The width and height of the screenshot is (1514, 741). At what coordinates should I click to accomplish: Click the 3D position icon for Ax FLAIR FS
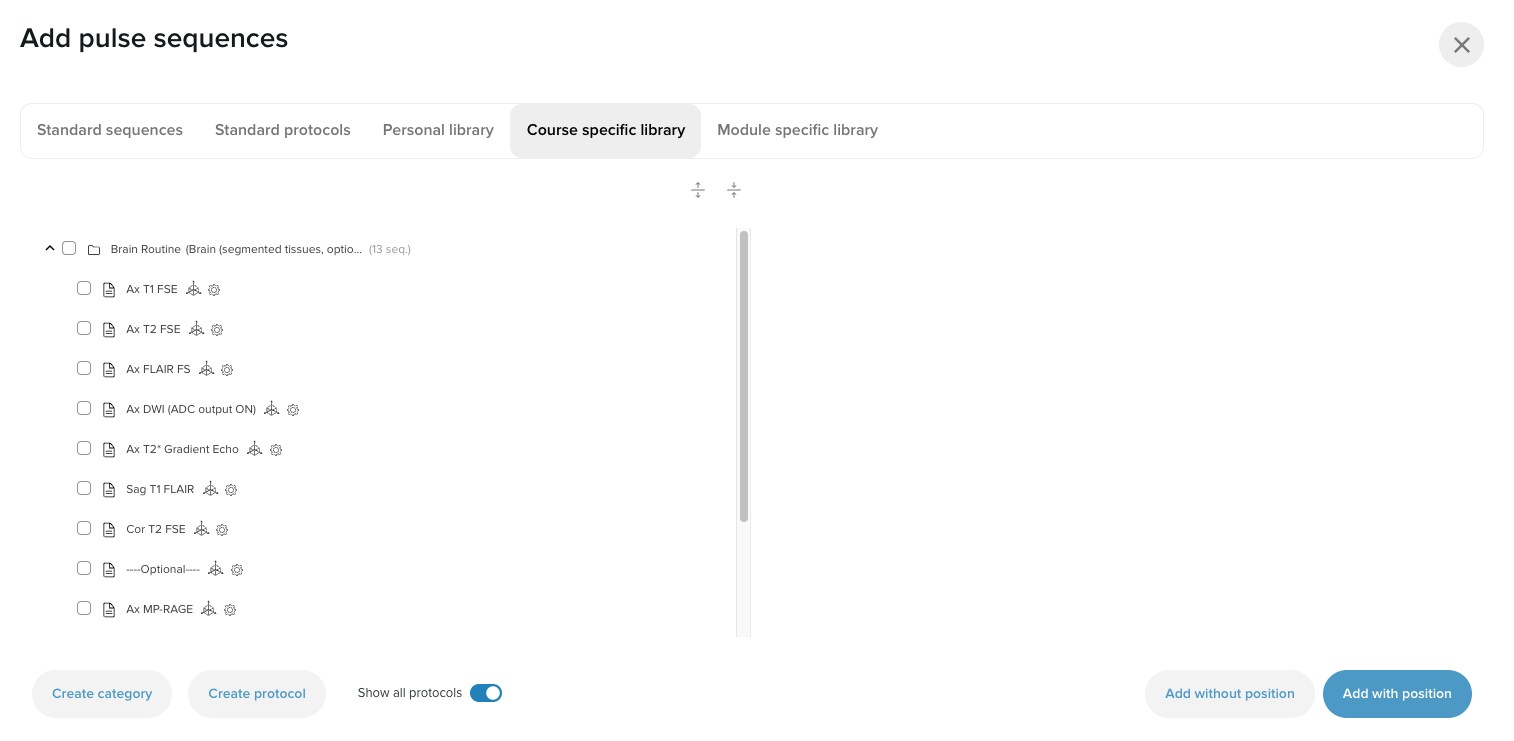[x=206, y=369]
